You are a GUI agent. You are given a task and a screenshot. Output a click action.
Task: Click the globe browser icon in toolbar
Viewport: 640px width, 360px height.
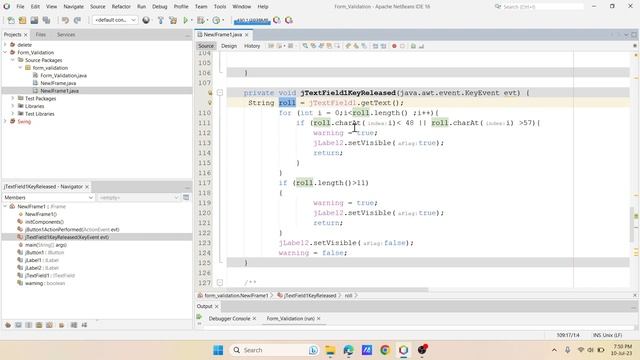click(x=146, y=20)
